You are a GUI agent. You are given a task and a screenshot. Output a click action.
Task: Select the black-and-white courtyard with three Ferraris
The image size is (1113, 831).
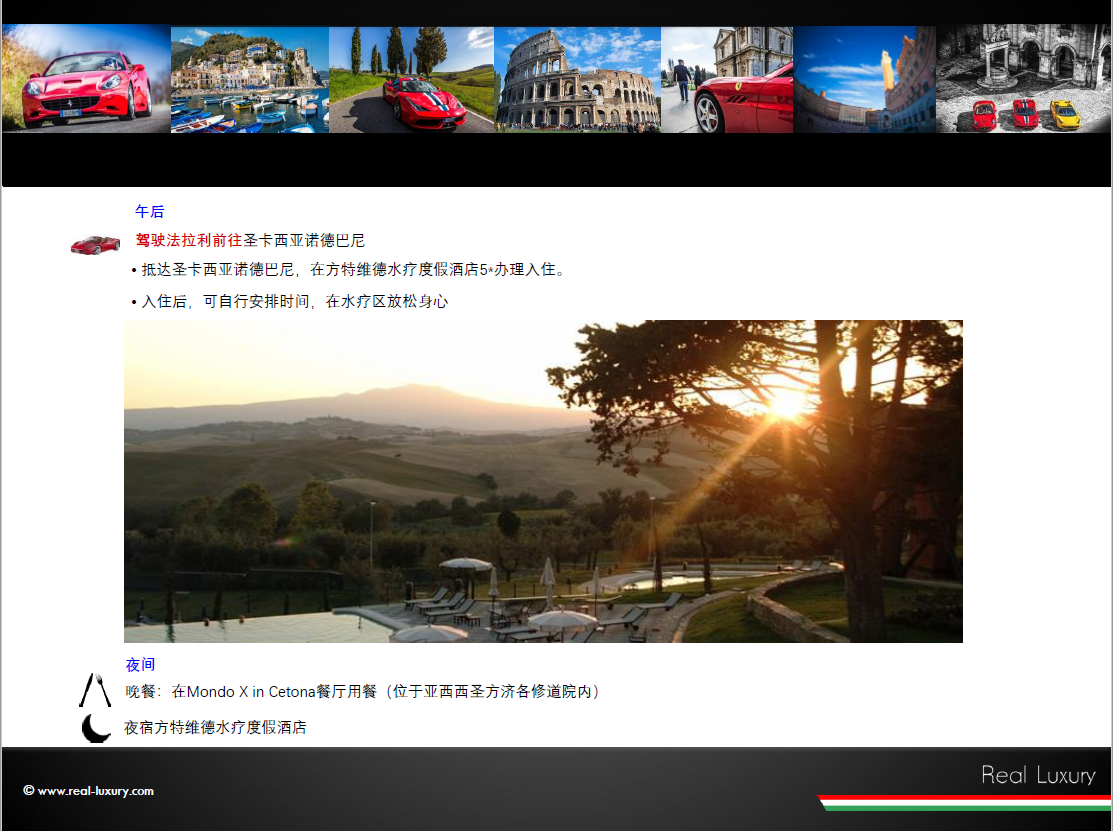1024,79
